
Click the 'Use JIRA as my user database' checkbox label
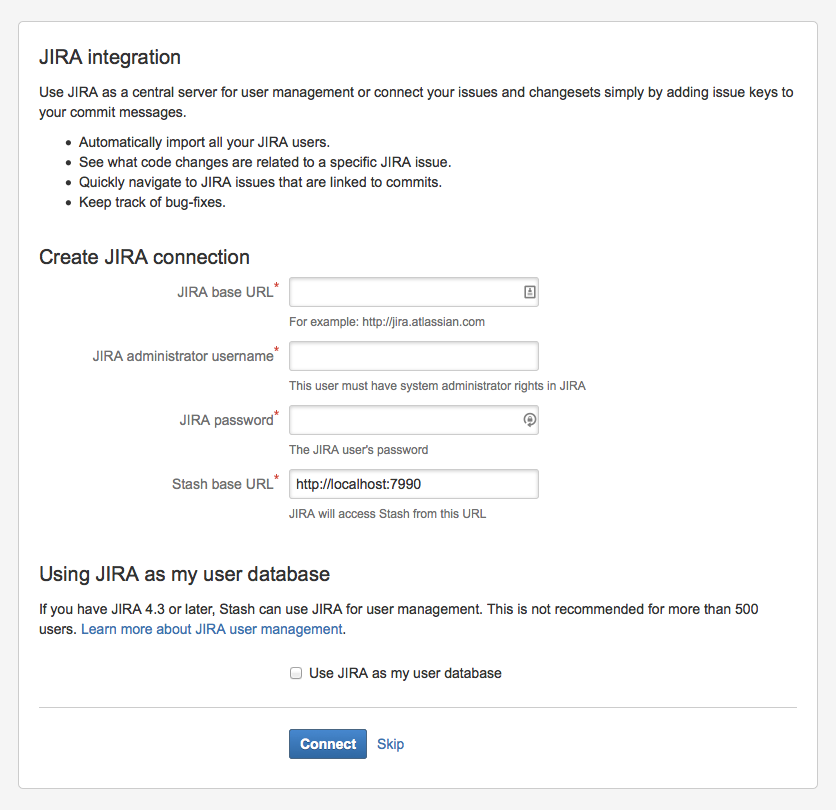click(405, 673)
